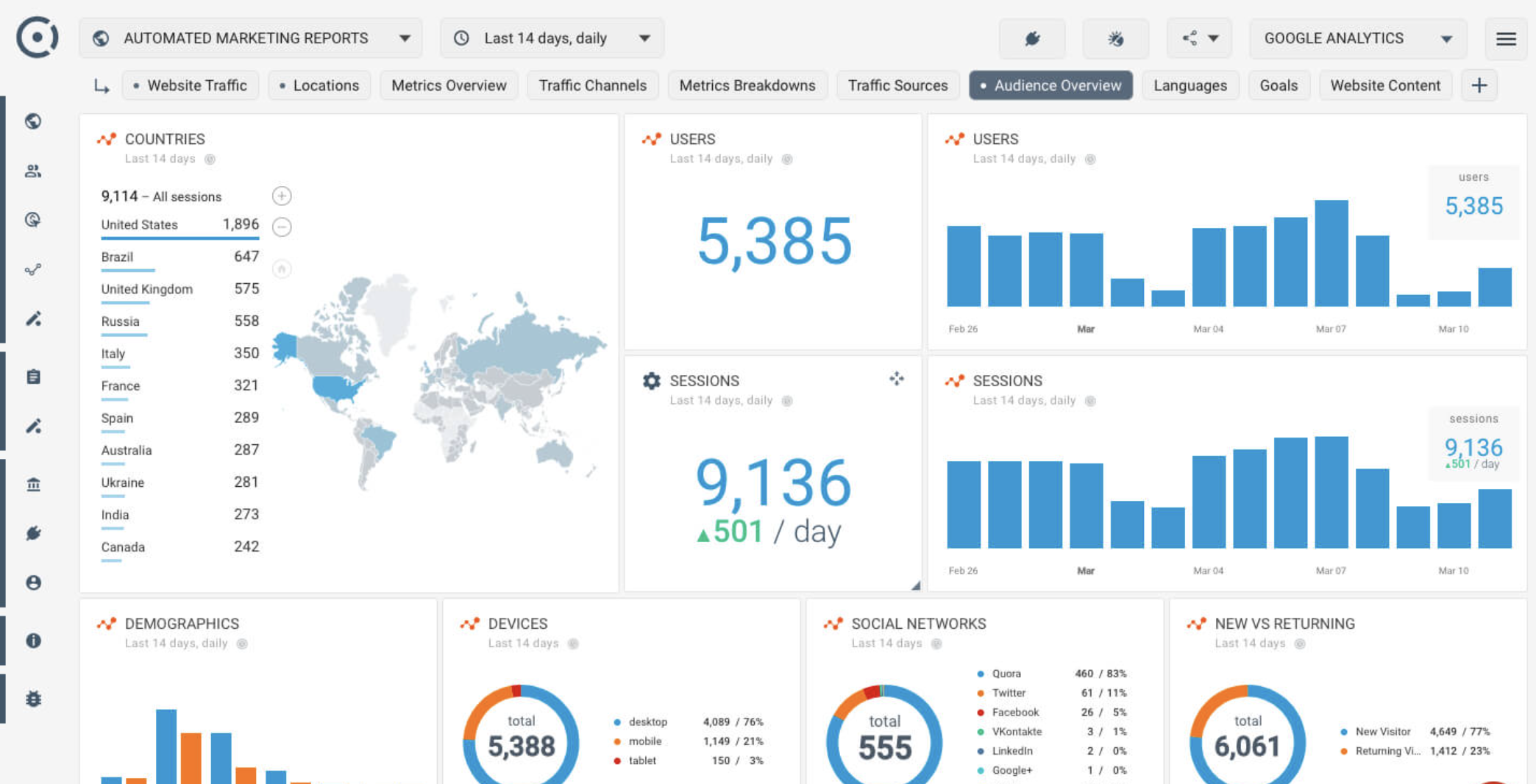Viewport: 1536px width, 784px height.
Task: Click the Quora colored dot in Social Networks legend
Action: [979, 673]
